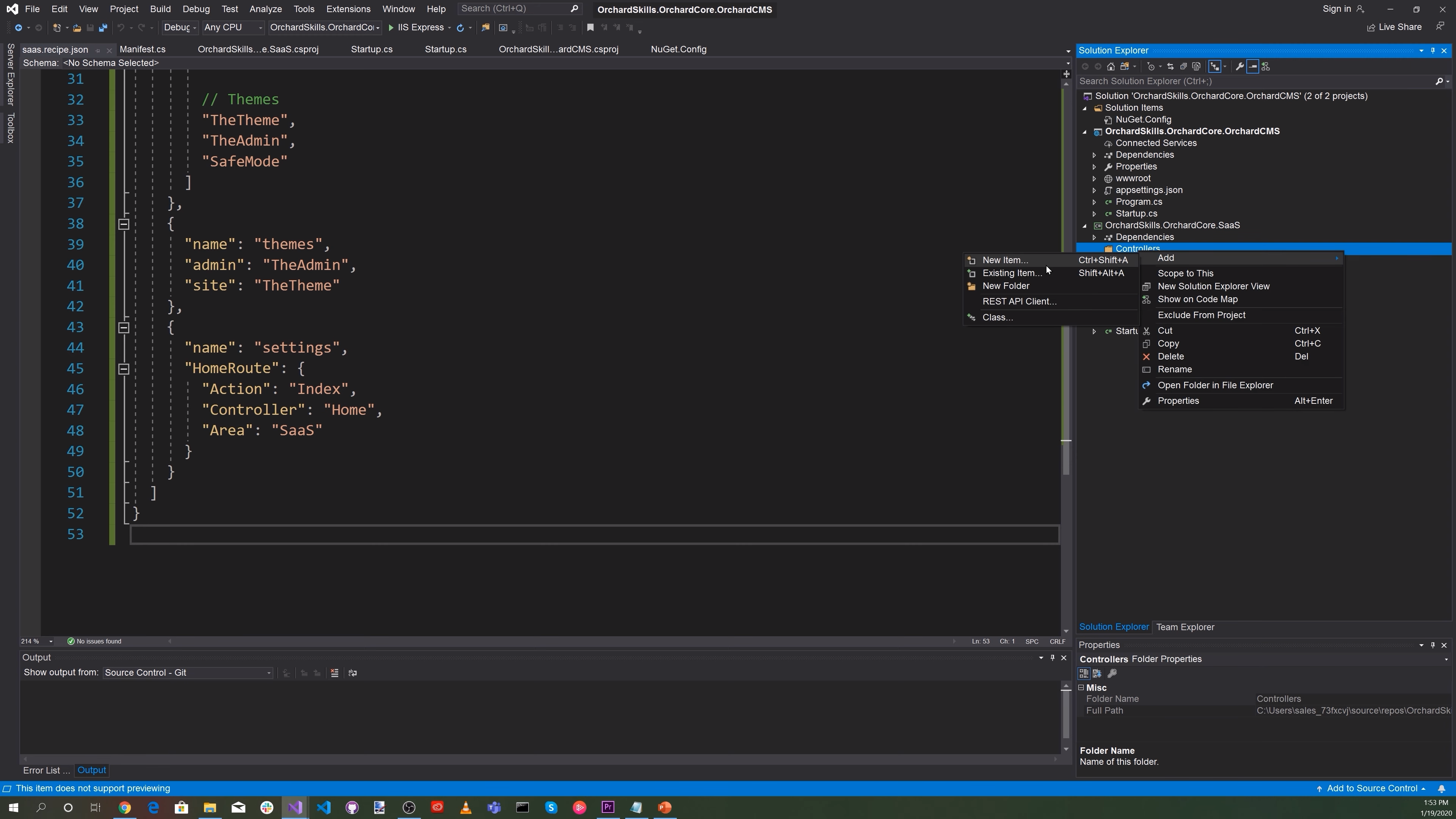Click Property Pages wrench in Properties panel

tap(1112, 673)
